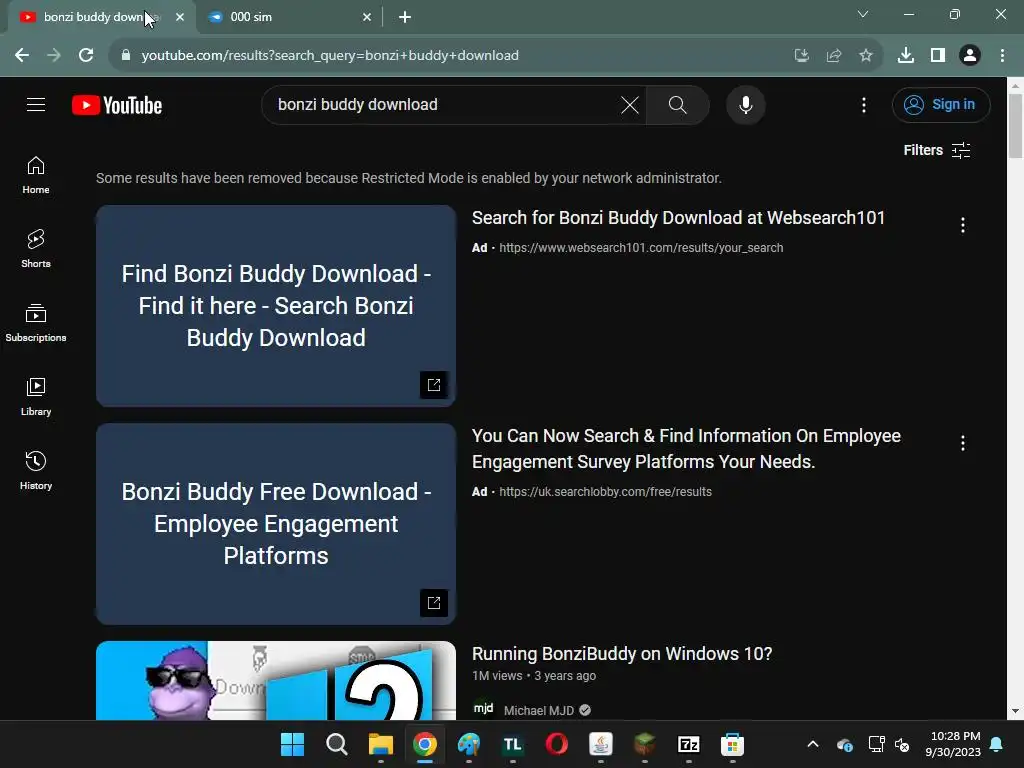Open YouTube settings three-dot menu
1024x768 pixels.
click(863, 104)
